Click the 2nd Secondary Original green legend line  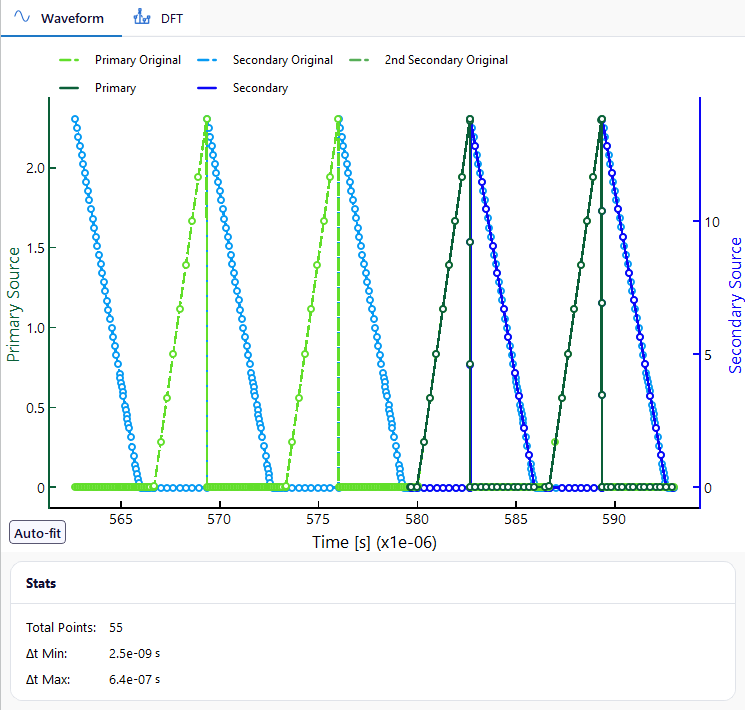click(359, 60)
